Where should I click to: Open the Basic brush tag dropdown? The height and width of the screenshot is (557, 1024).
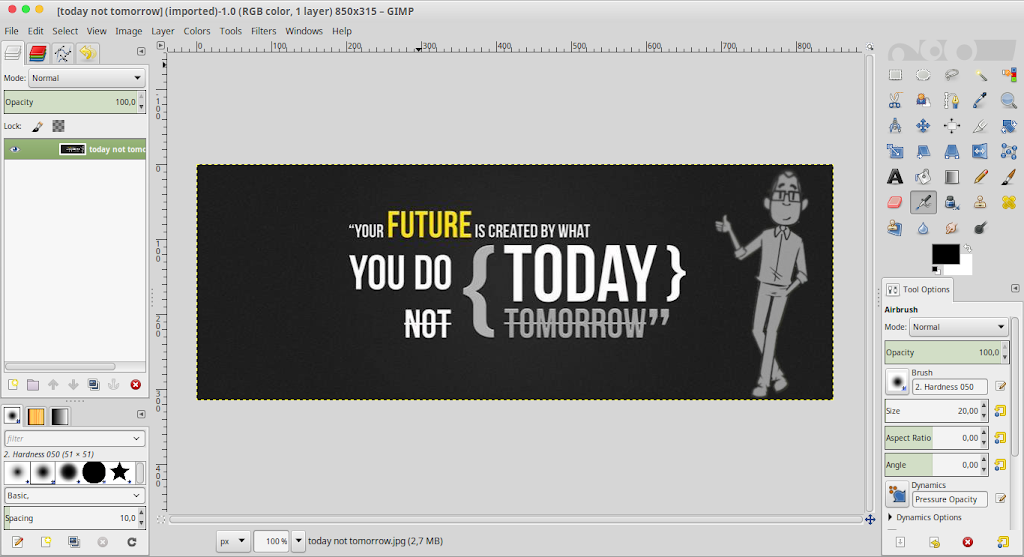[x=74, y=495]
